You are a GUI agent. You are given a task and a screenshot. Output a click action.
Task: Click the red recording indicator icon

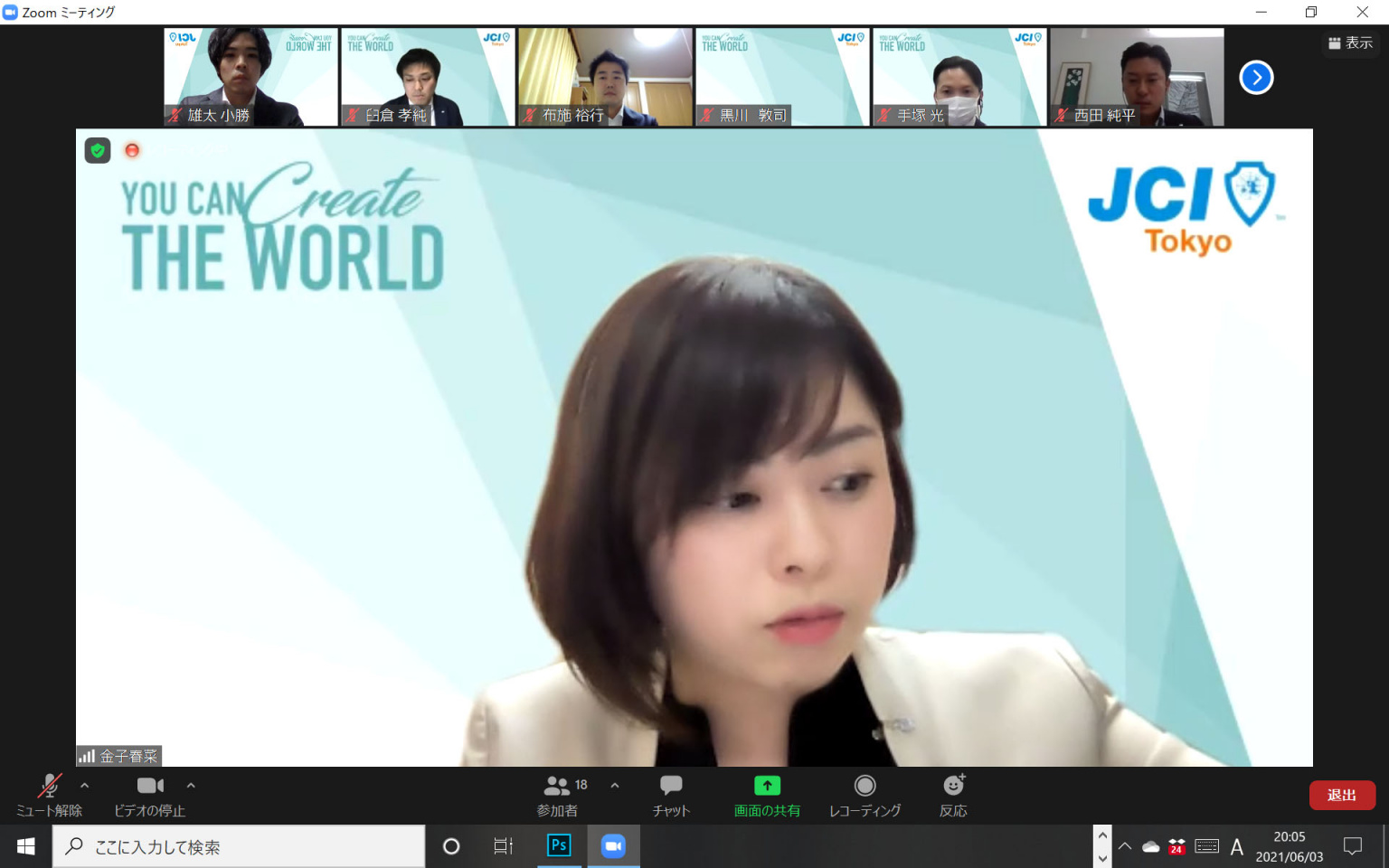pos(132,150)
